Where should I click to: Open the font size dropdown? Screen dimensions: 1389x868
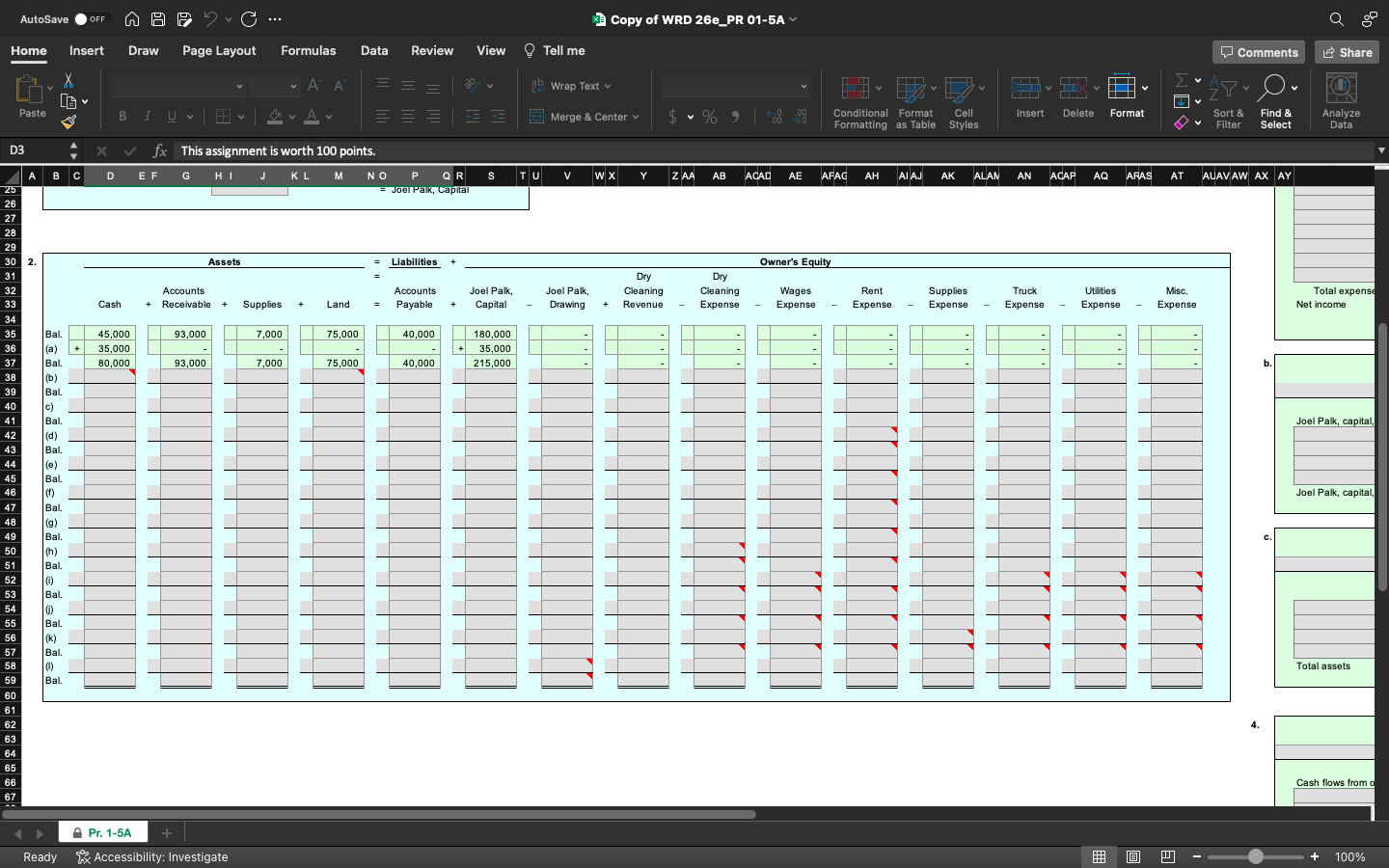294,87
